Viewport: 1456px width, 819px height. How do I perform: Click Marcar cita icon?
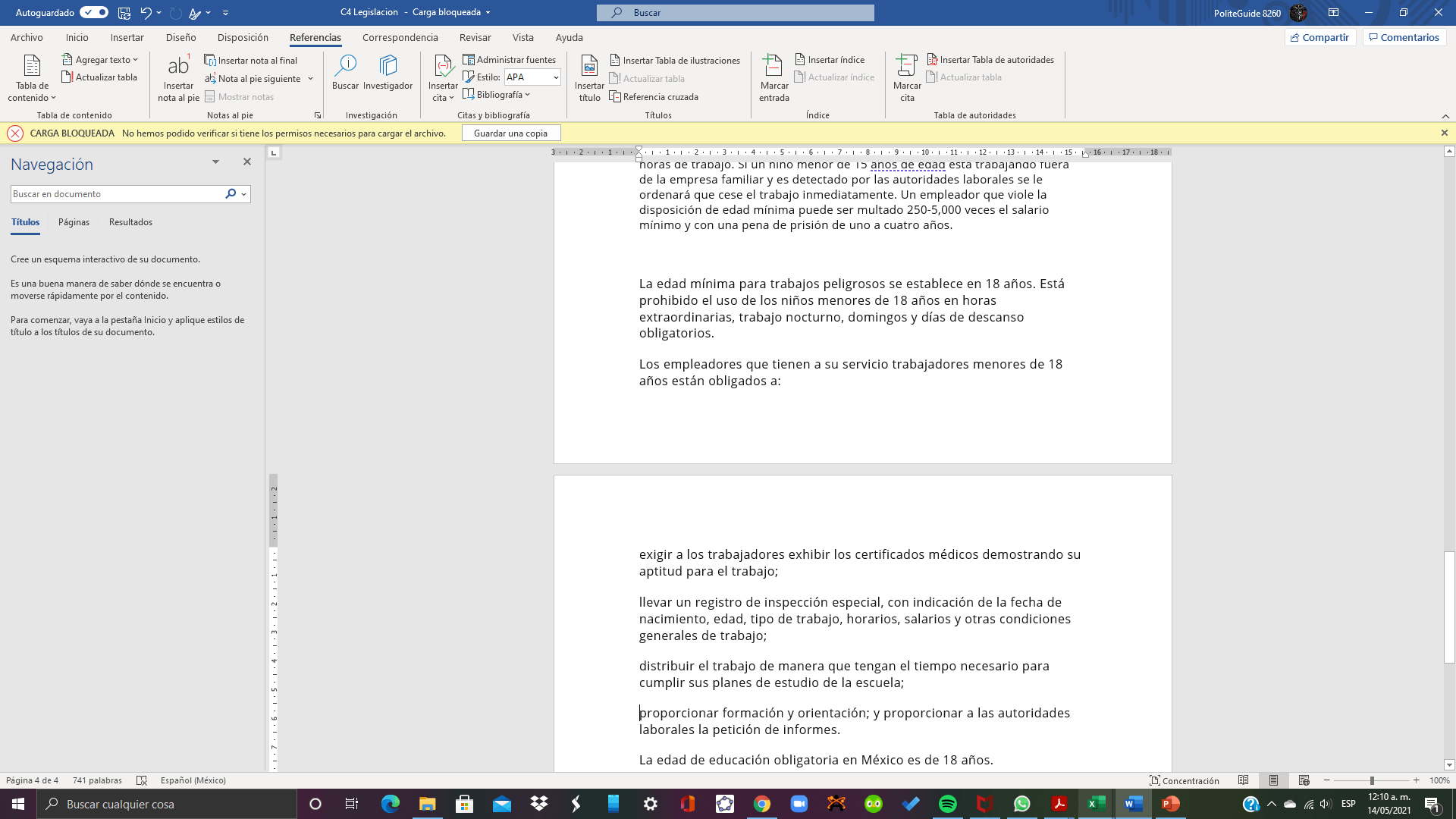tap(907, 78)
